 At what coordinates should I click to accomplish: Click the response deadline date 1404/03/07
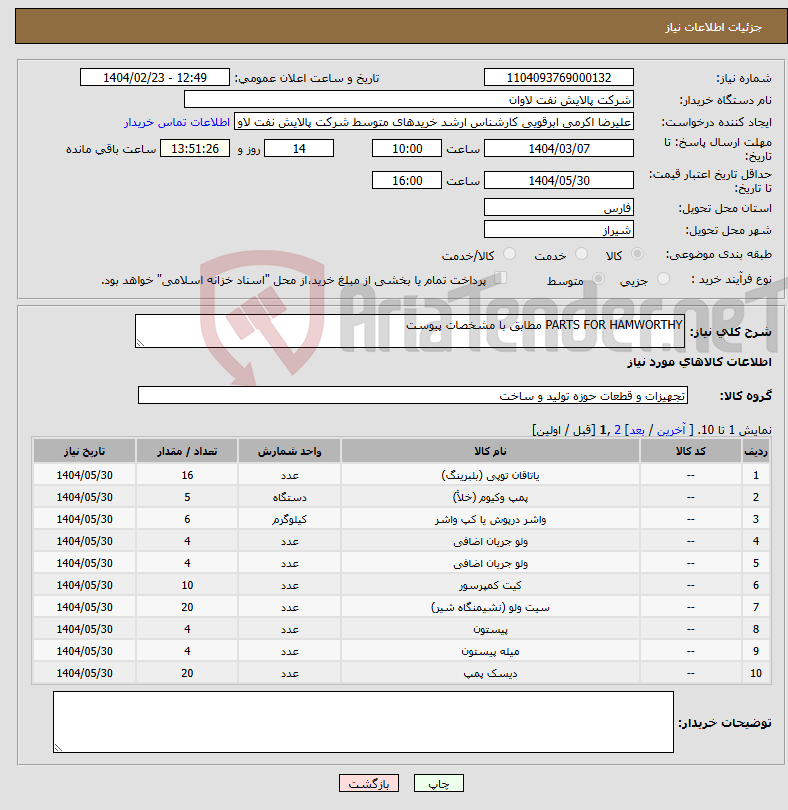click(559, 149)
